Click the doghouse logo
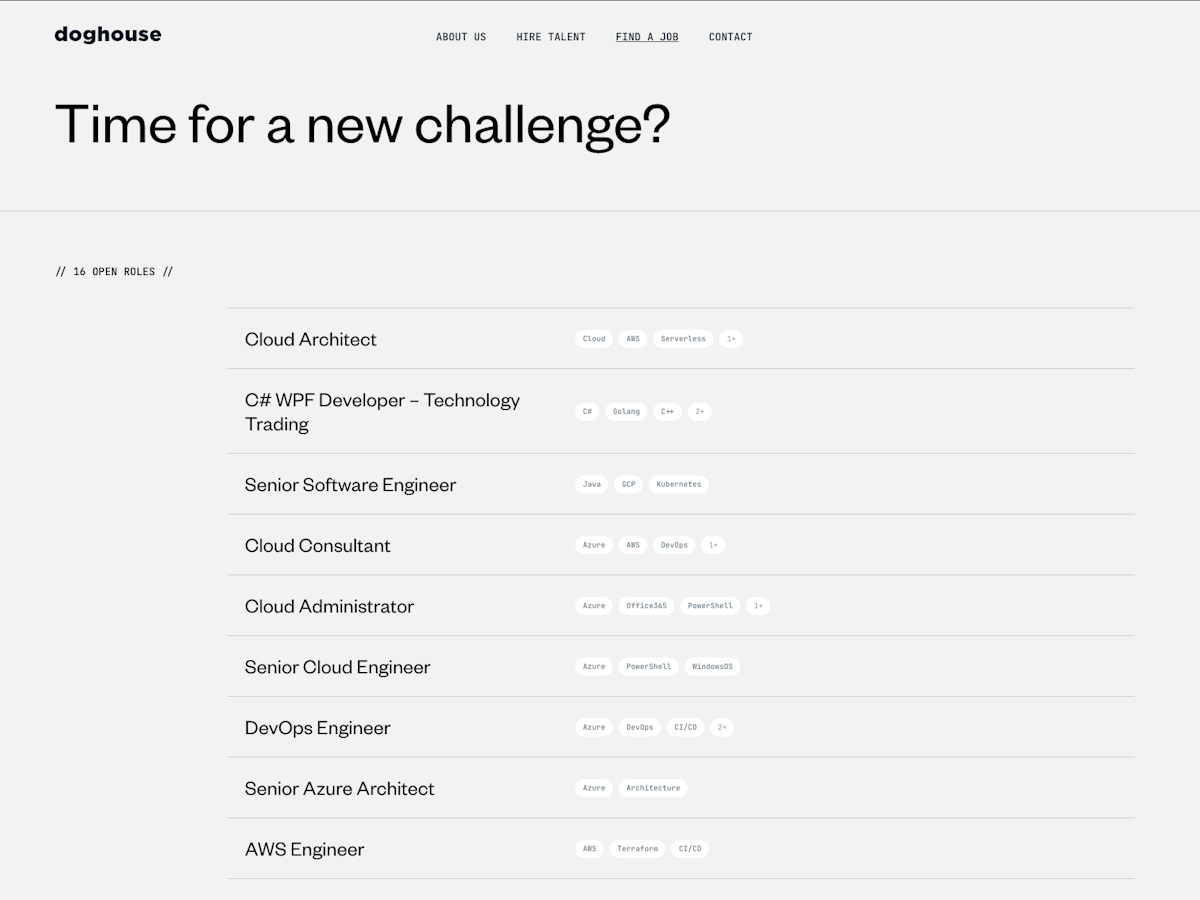The width and height of the screenshot is (1200, 900). click(x=108, y=35)
